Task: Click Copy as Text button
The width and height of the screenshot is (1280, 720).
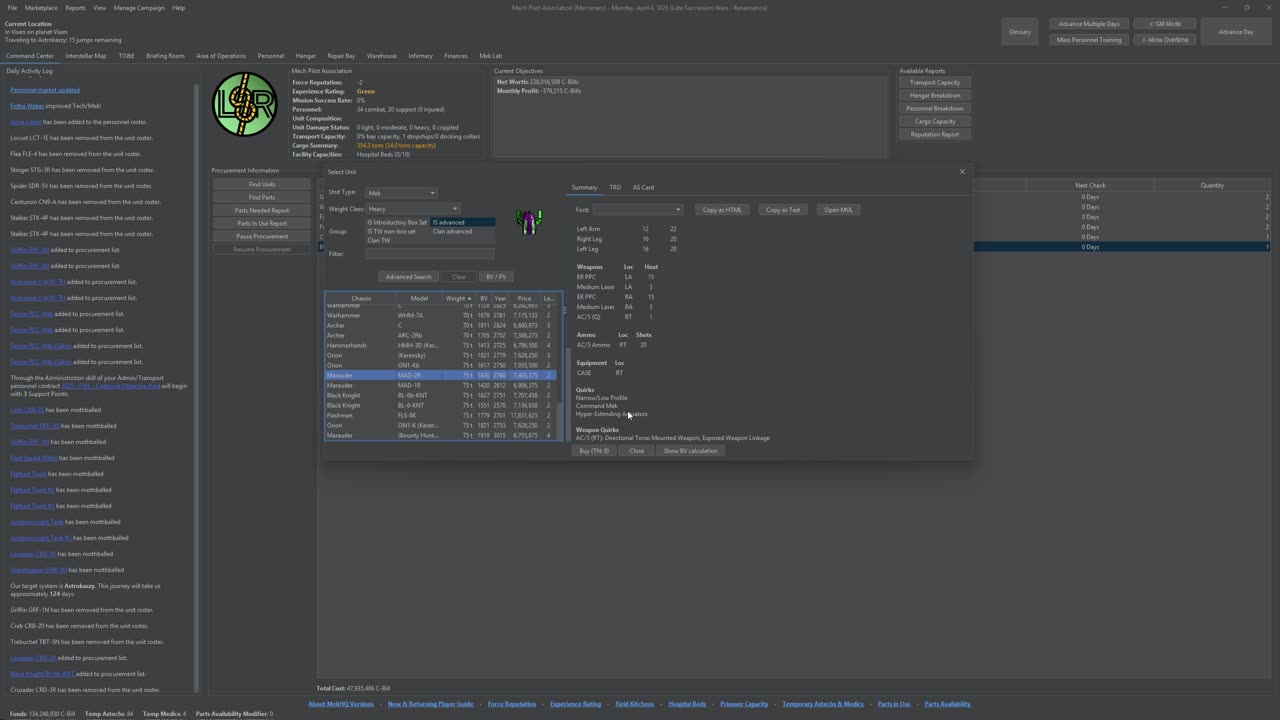Action: tap(783, 210)
